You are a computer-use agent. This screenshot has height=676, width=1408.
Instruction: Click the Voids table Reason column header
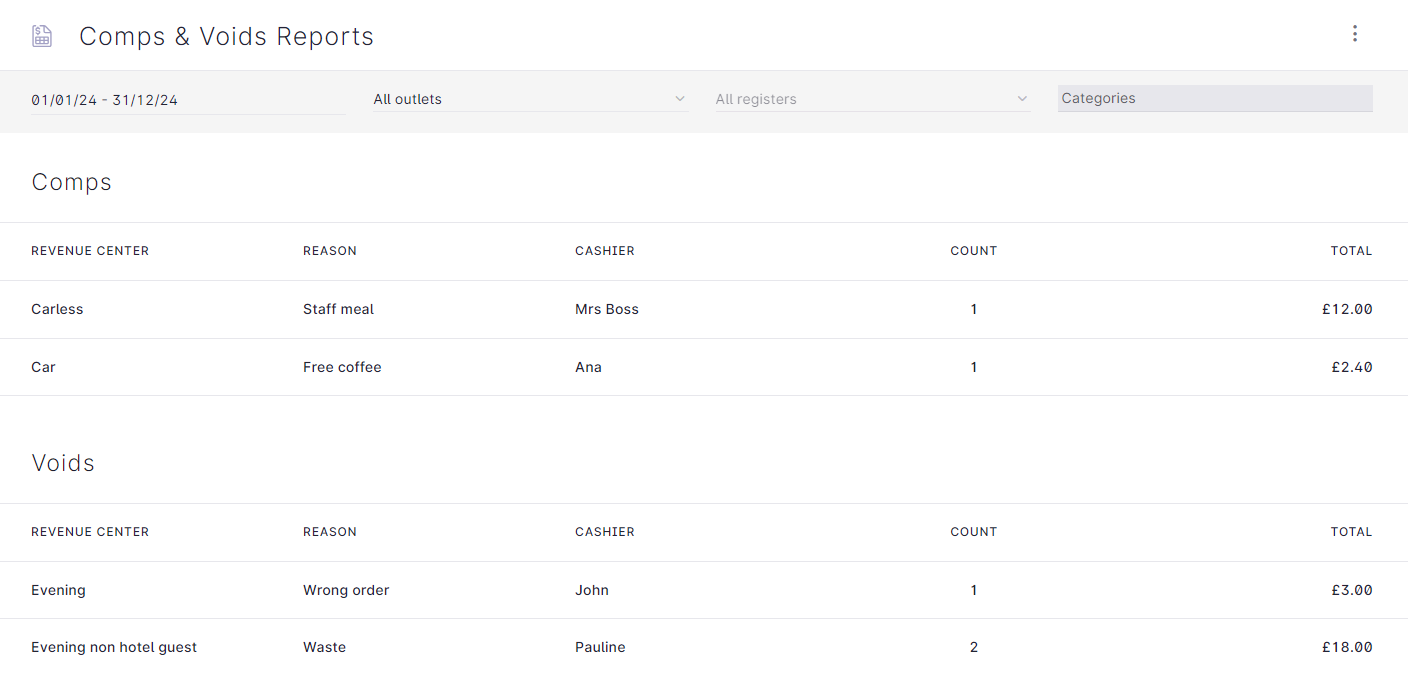click(x=330, y=532)
